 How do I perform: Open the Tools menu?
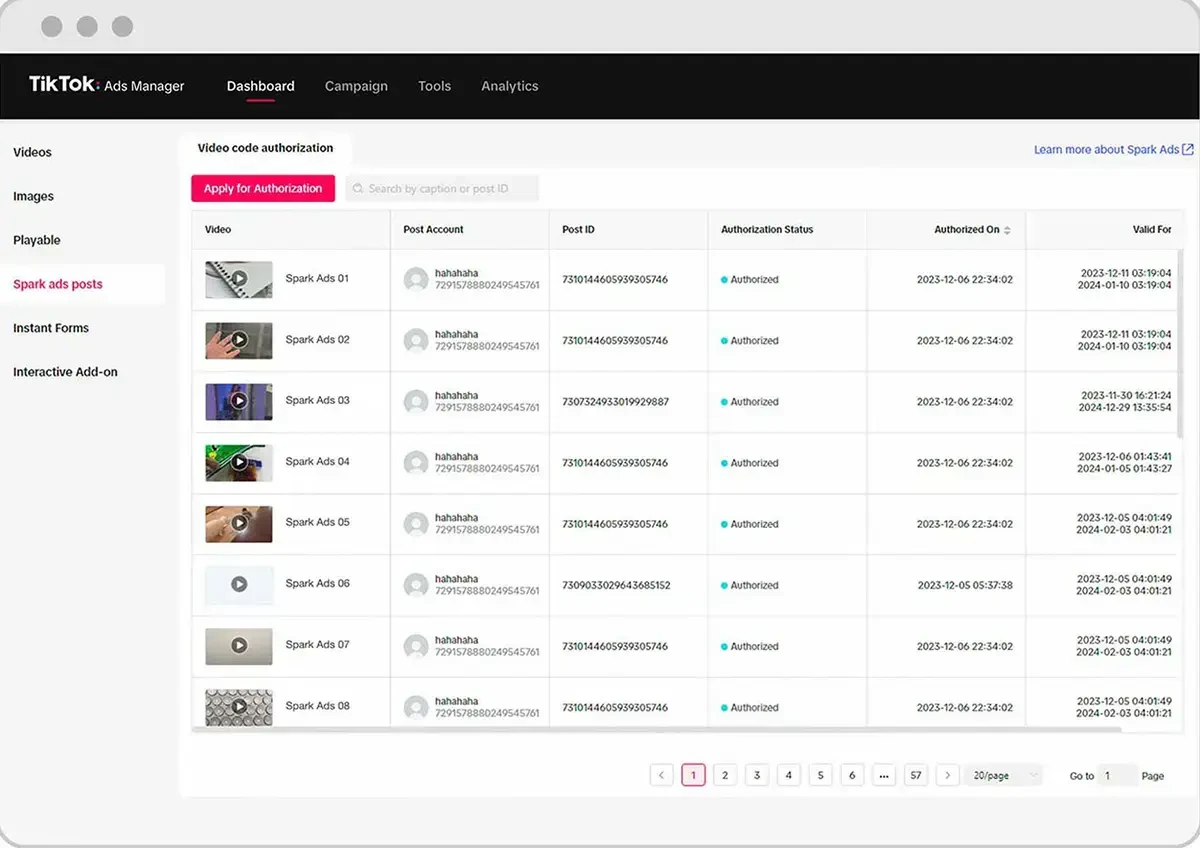click(x=434, y=86)
